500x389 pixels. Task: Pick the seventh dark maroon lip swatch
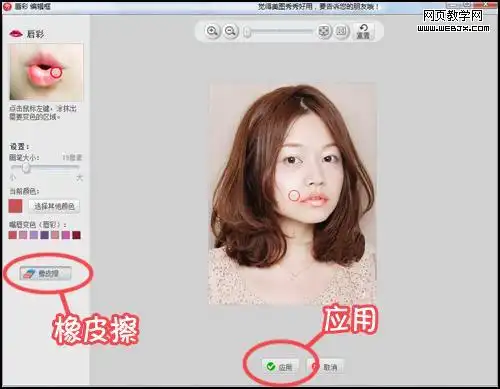[77, 235]
